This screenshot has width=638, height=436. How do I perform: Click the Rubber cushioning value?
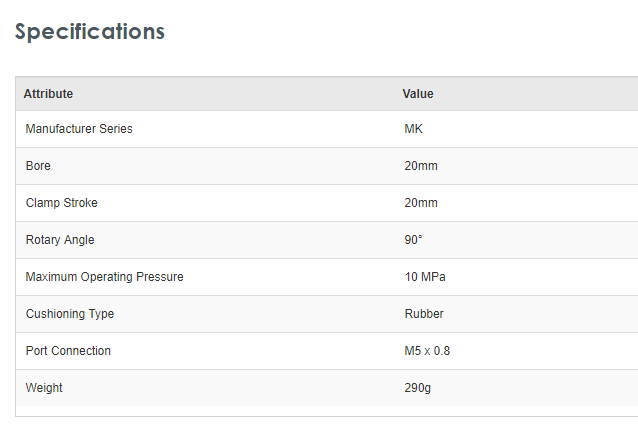click(424, 314)
